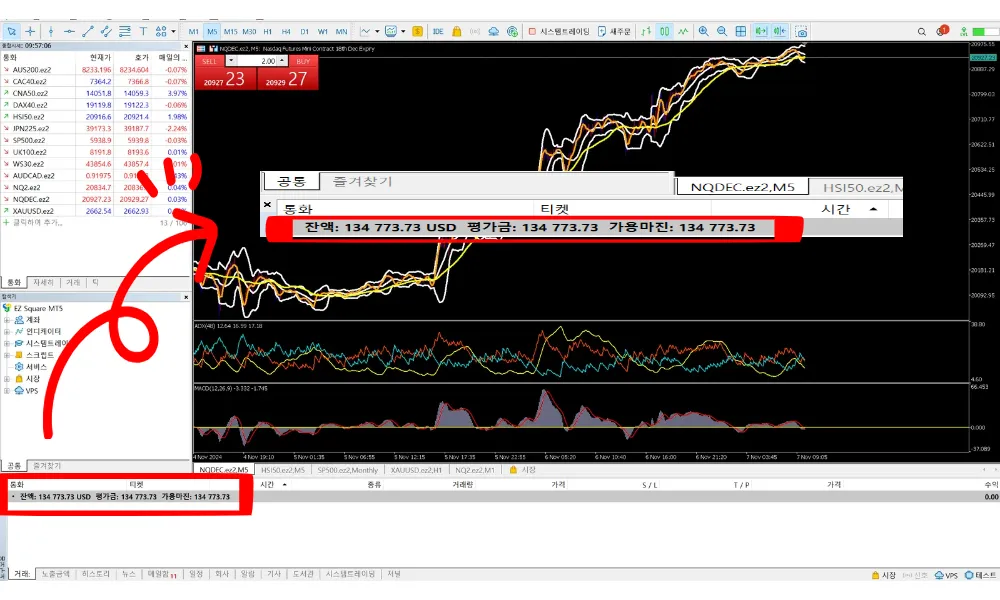Expand the 스크립트 node in Navigator
This screenshot has height=600, width=1000.
6,355
